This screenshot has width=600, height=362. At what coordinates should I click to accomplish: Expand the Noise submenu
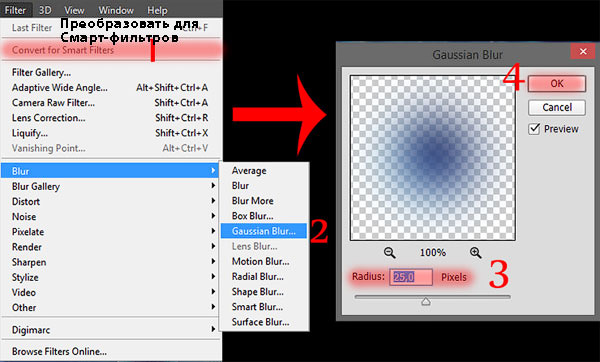[111, 217]
